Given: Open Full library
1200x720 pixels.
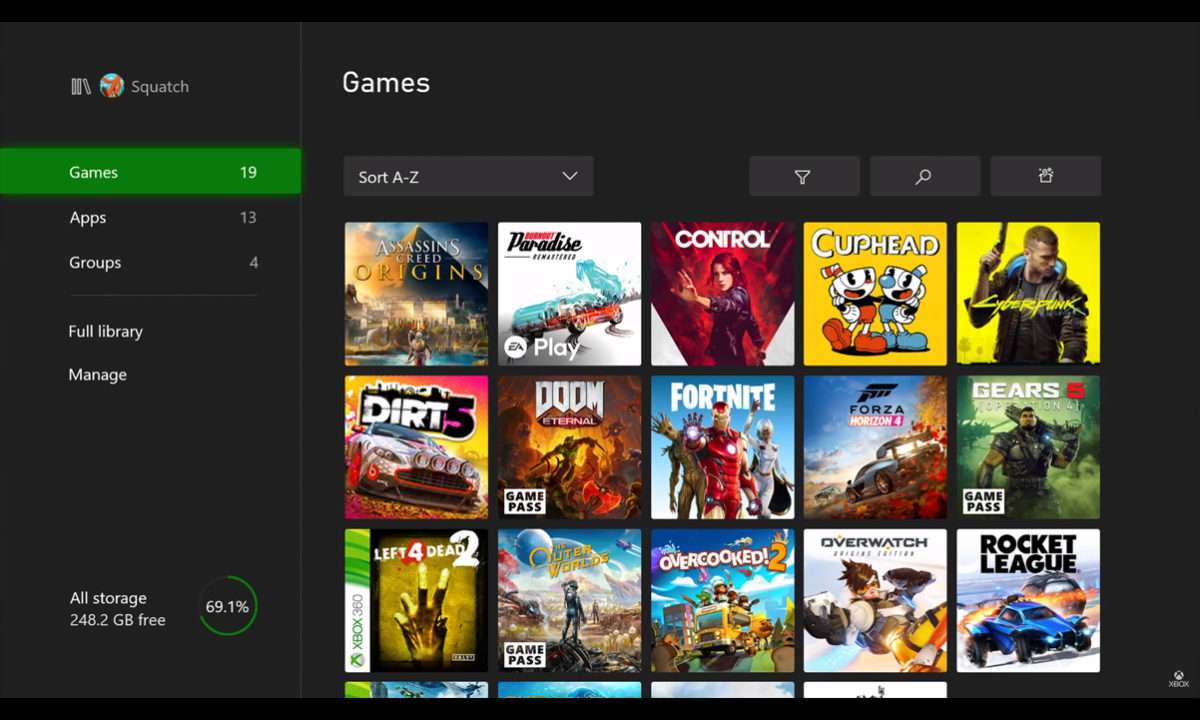Looking at the screenshot, I should (106, 331).
